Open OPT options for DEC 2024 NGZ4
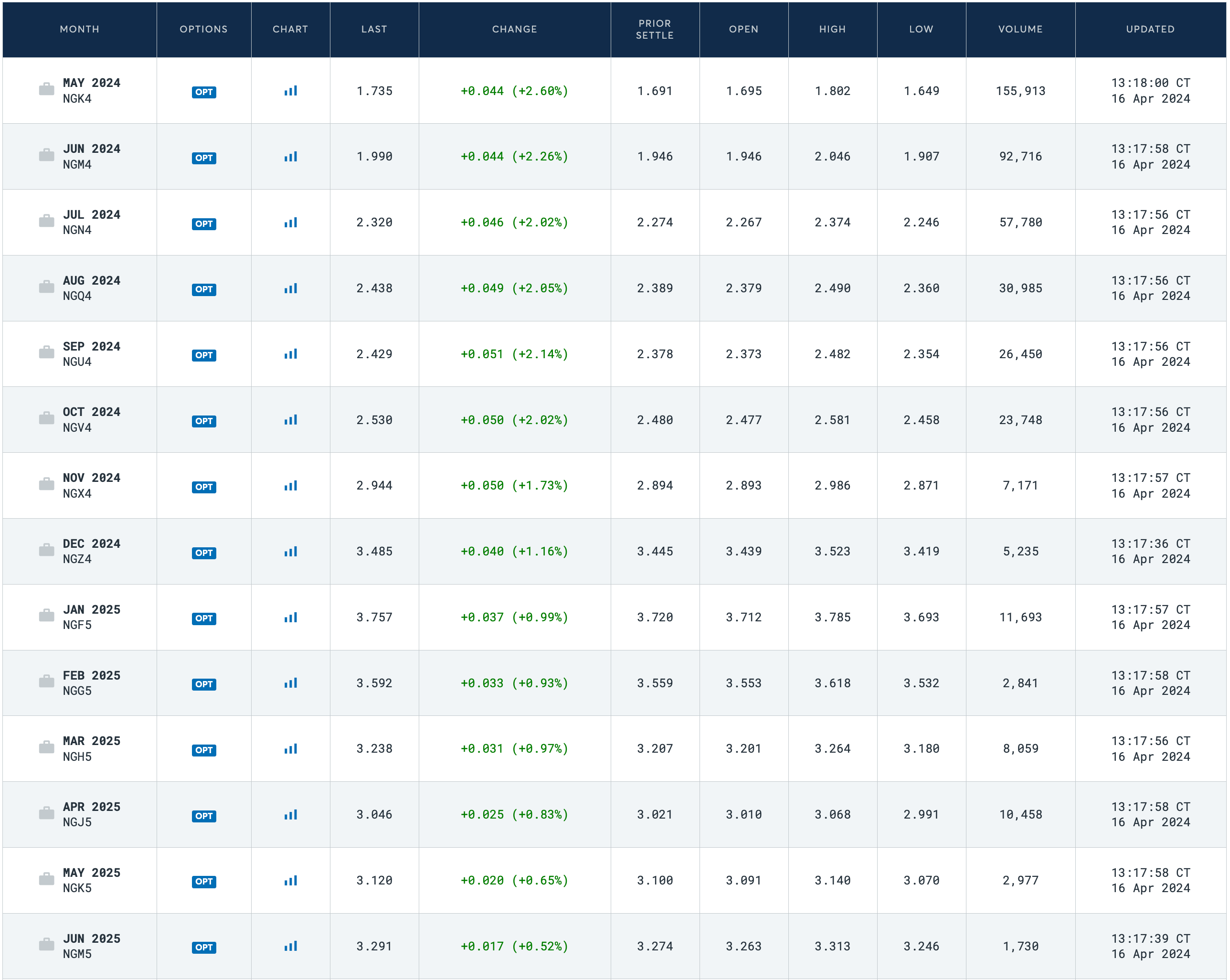The image size is (1230, 980). click(204, 553)
